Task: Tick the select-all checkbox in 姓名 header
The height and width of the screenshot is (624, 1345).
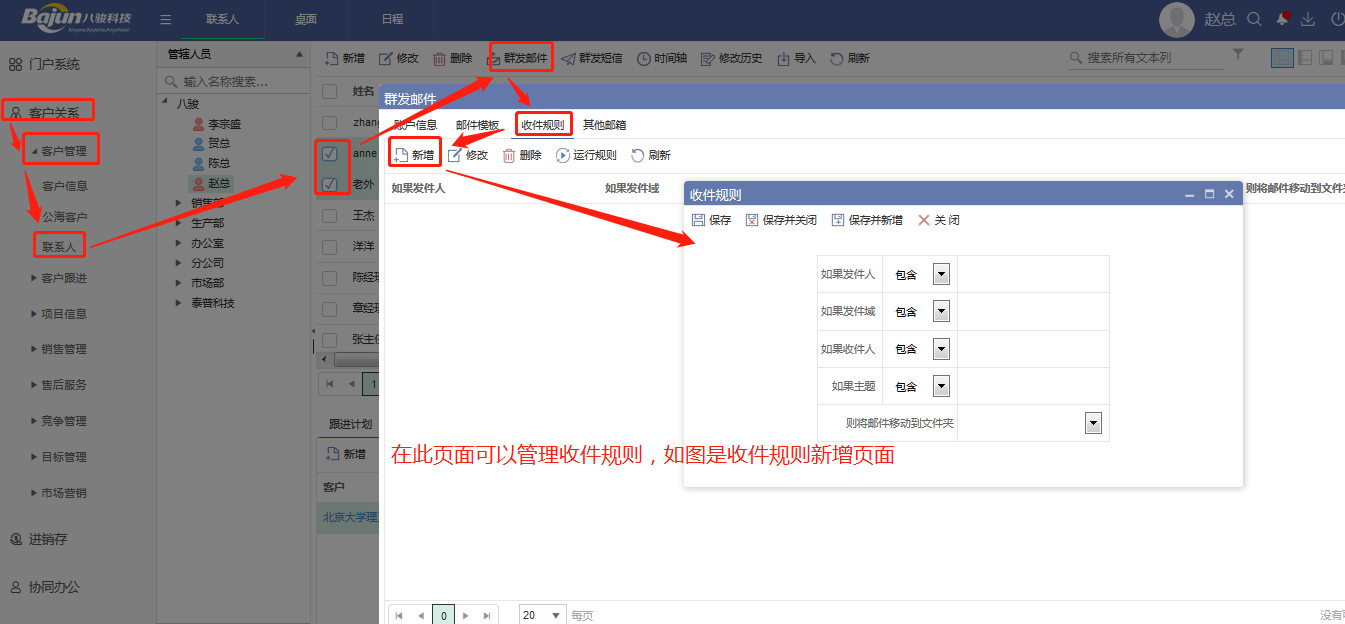Action: (329, 91)
